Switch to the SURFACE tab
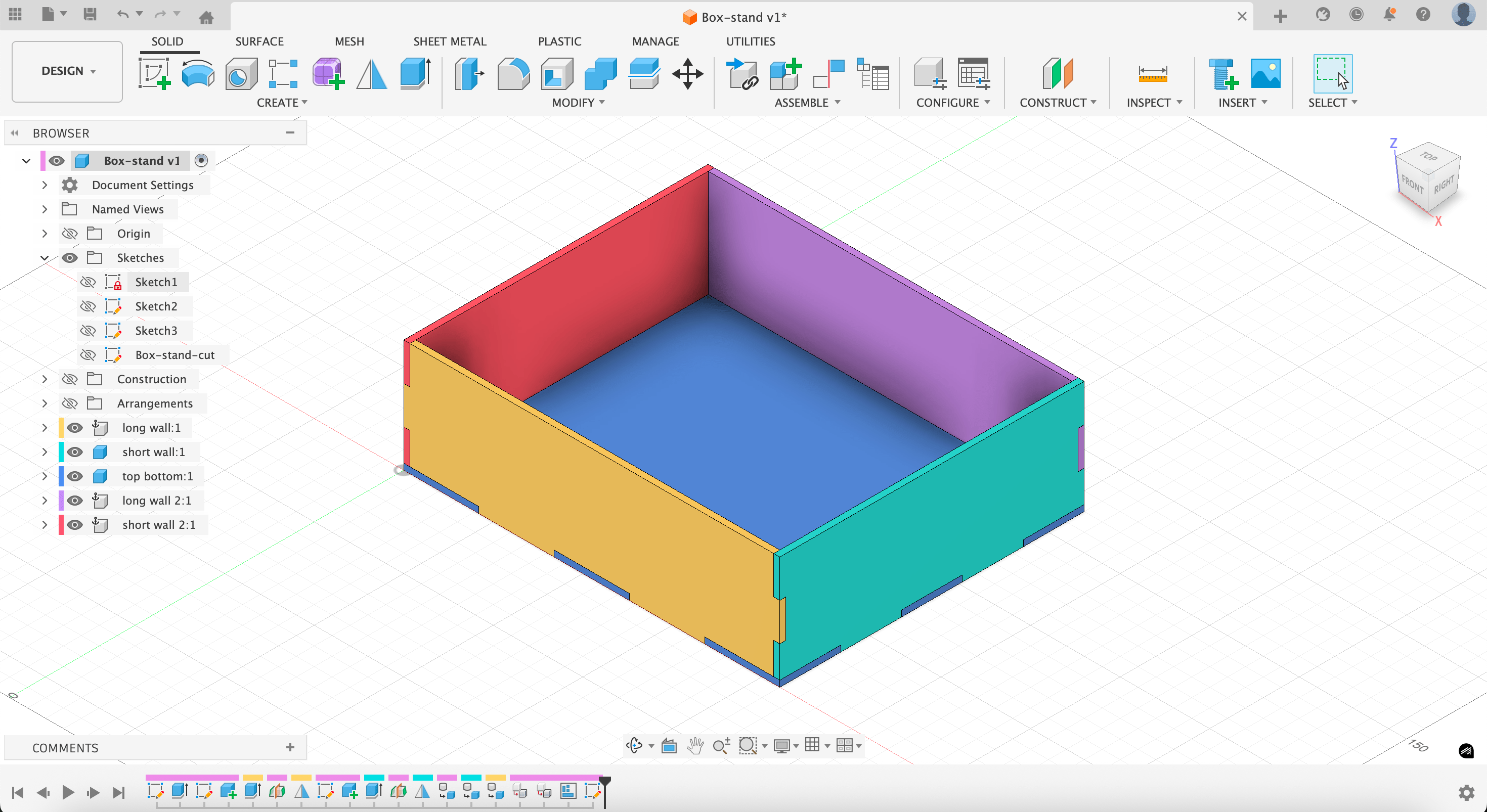 point(259,41)
